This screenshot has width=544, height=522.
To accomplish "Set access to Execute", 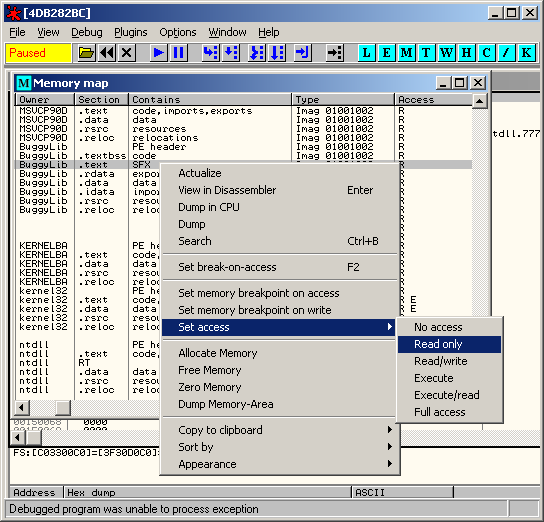I will pyautogui.click(x=449, y=378).
